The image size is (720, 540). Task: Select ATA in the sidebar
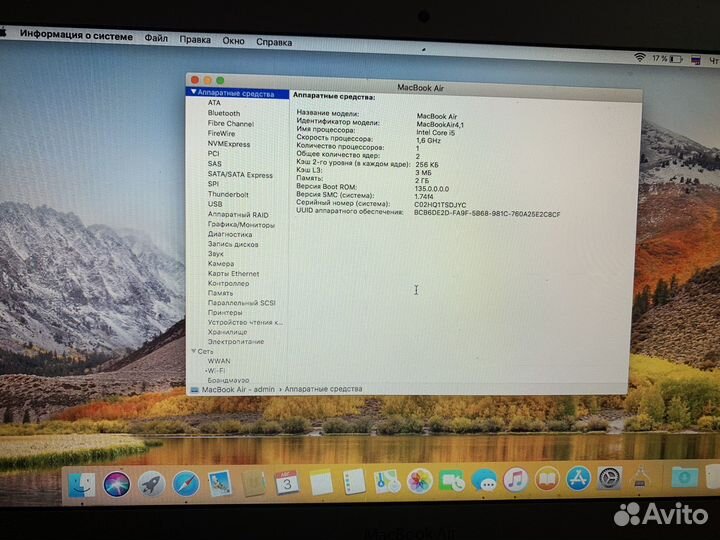214,103
